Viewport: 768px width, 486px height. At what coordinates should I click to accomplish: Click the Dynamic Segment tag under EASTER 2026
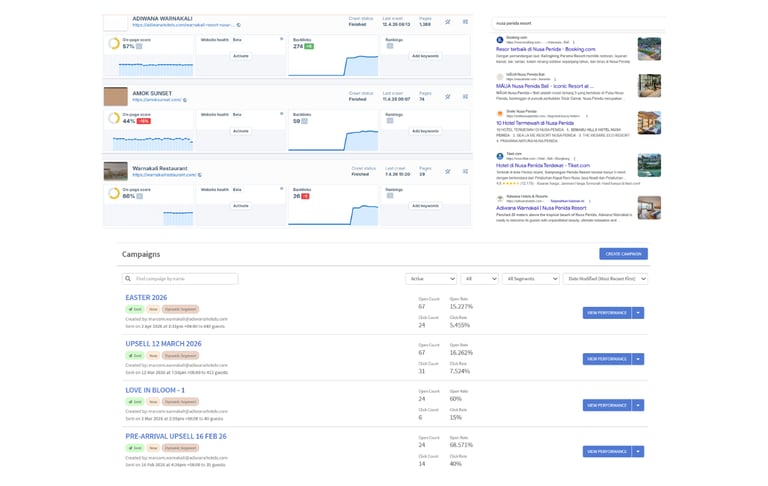180,309
